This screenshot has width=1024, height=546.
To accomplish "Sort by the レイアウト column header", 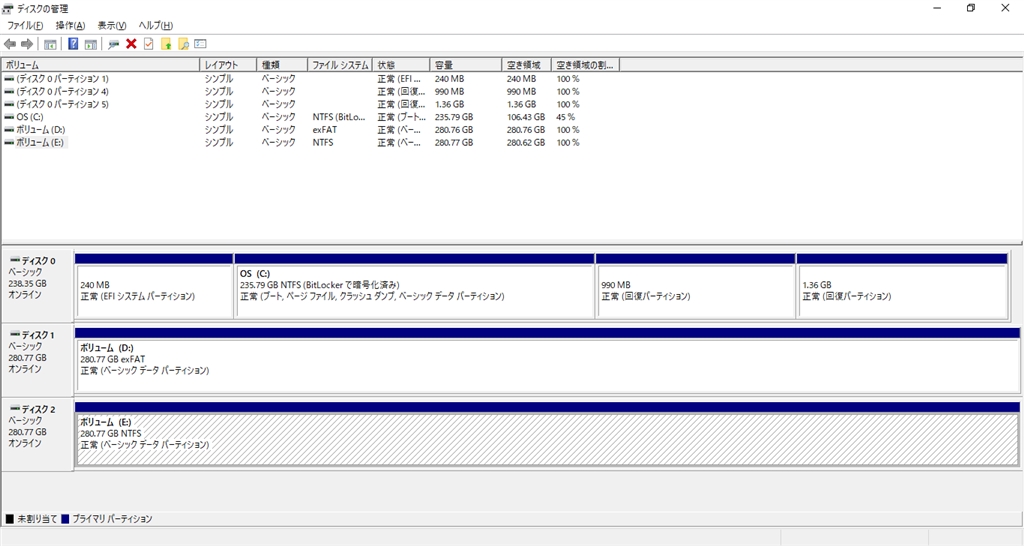I will click(x=228, y=65).
